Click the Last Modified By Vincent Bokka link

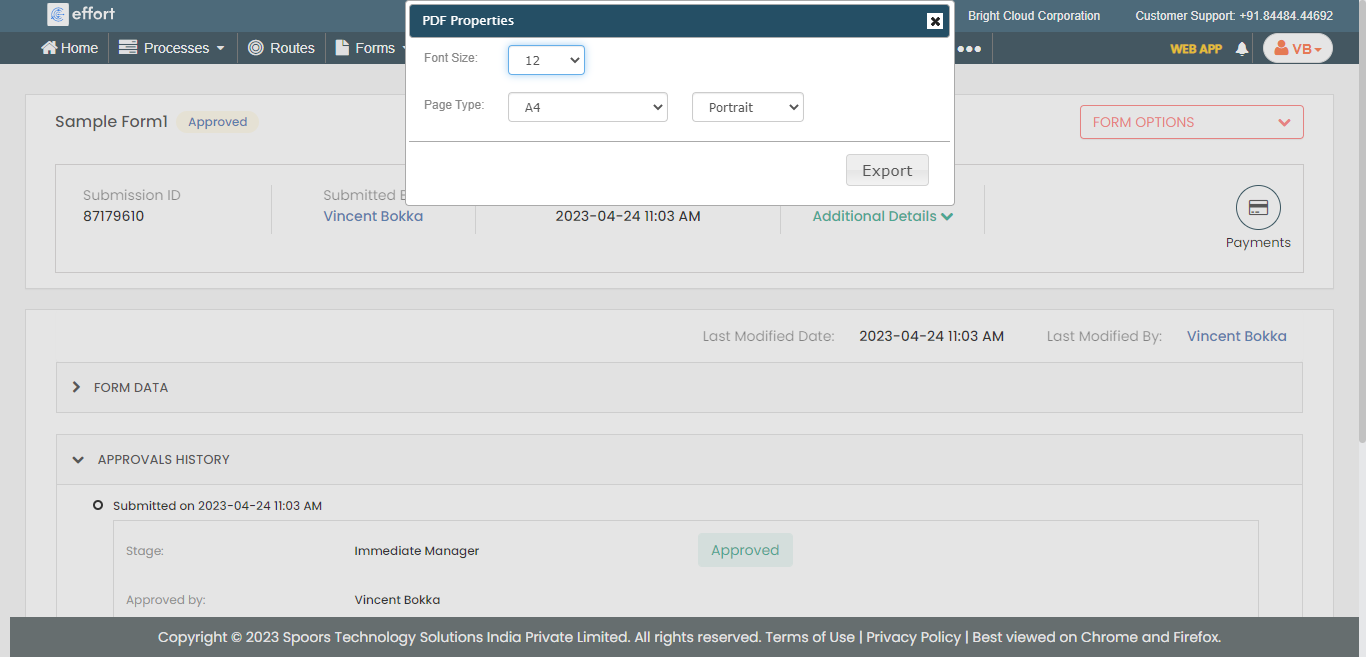point(1236,336)
